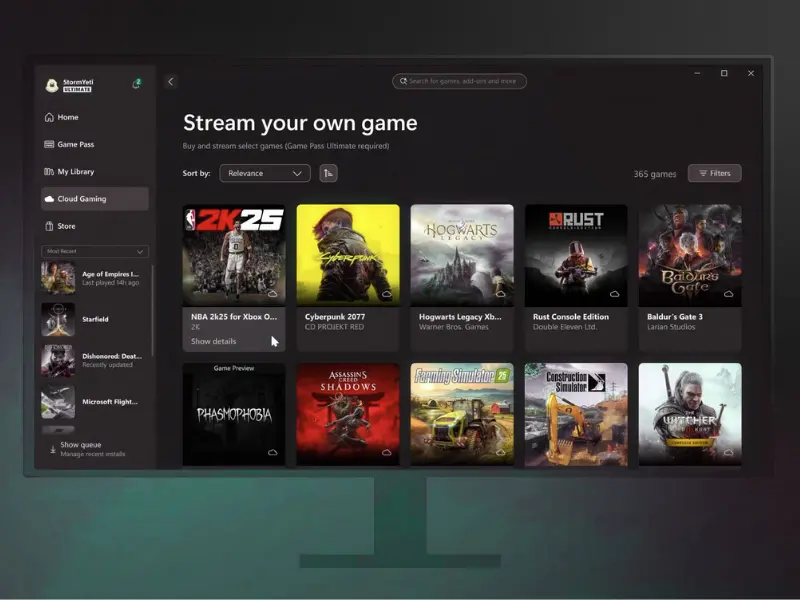This screenshot has width=800, height=600.
Task: Toggle the sort order icon
Action: pos(328,173)
